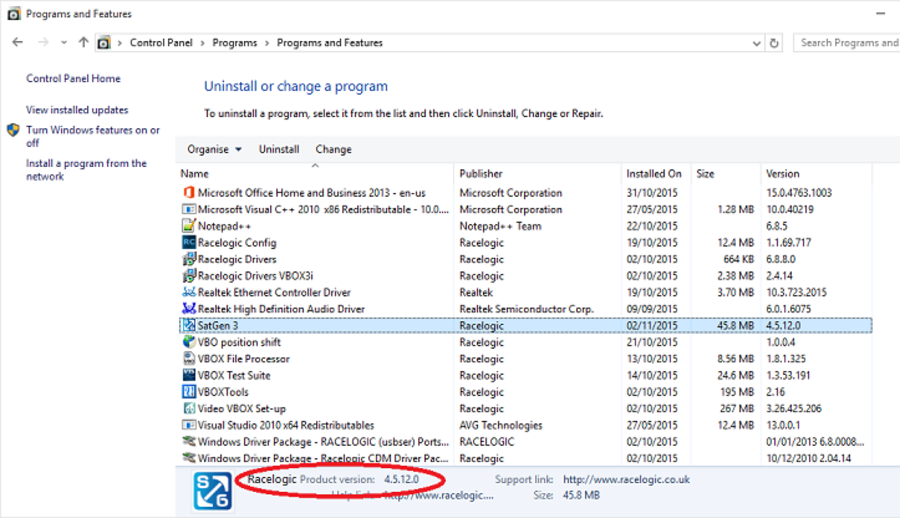Click the Video VBOX Set-up icon
Viewport: 900px width, 518px height.
(189, 409)
